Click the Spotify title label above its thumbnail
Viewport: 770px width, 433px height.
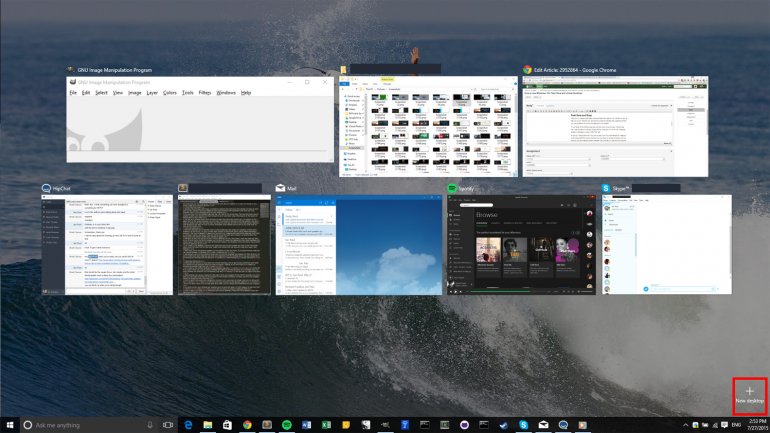[466, 189]
